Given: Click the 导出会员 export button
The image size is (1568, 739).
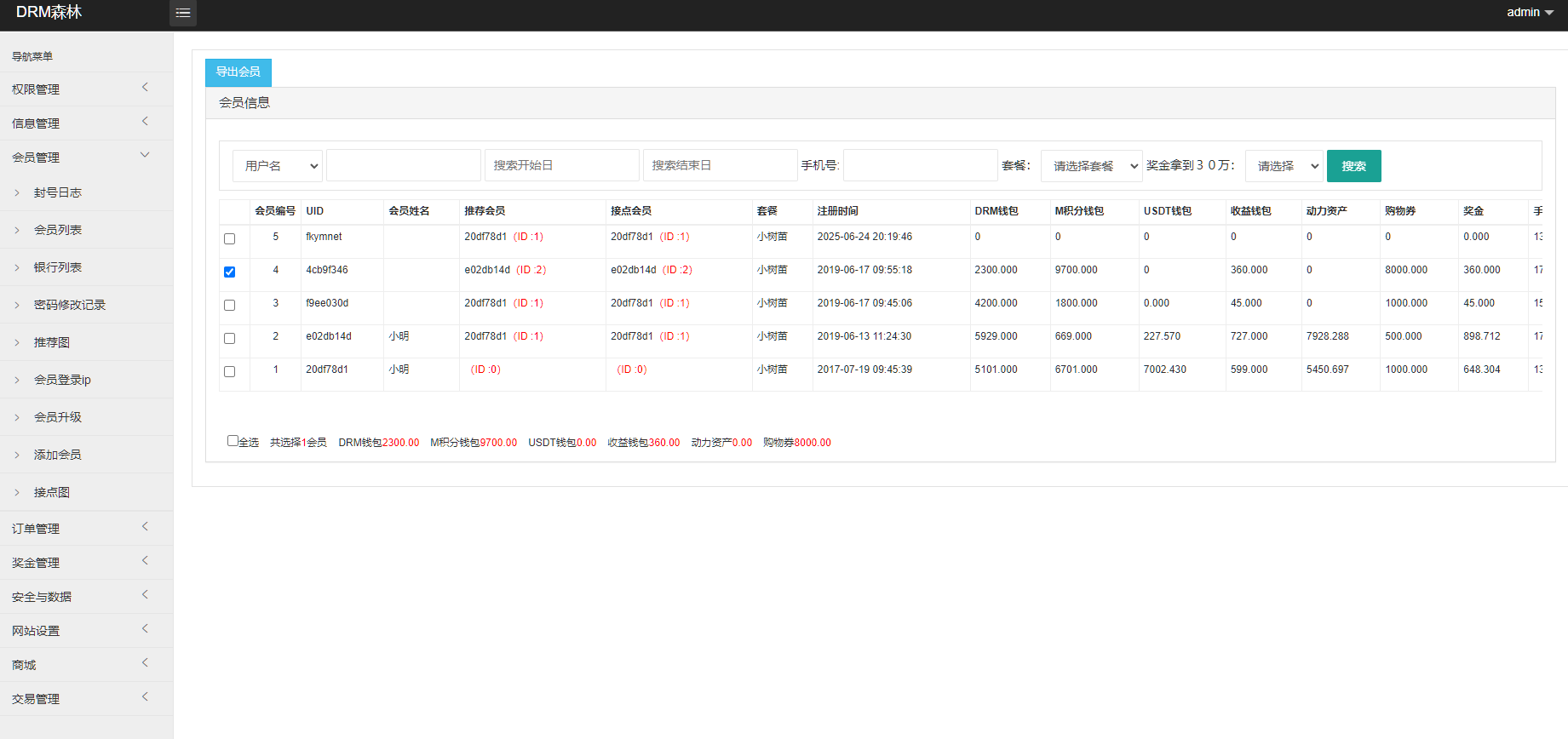Looking at the screenshot, I should pyautogui.click(x=238, y=72).
